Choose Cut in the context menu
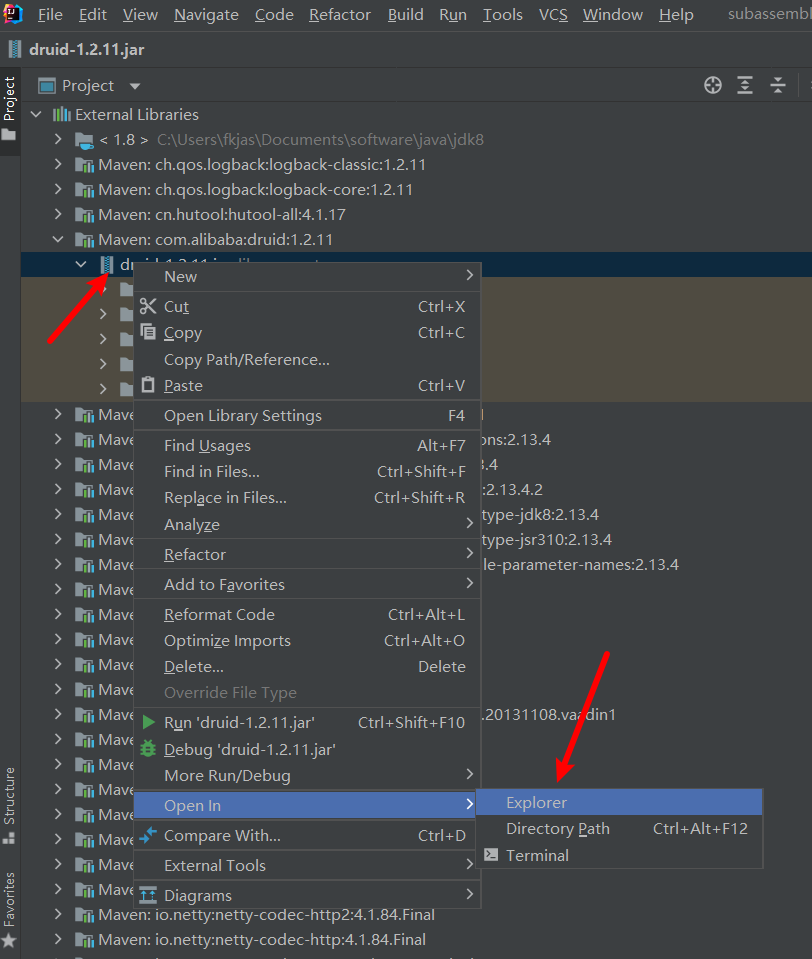The width and height of the screenshot is (812, 959). [307, 306]
